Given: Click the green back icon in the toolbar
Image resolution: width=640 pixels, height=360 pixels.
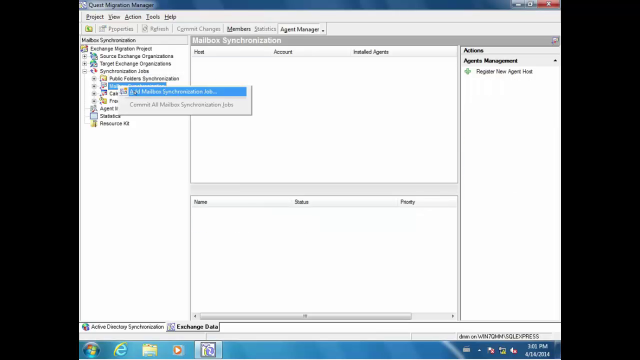Looking at the screenshot, I should 89,29.
